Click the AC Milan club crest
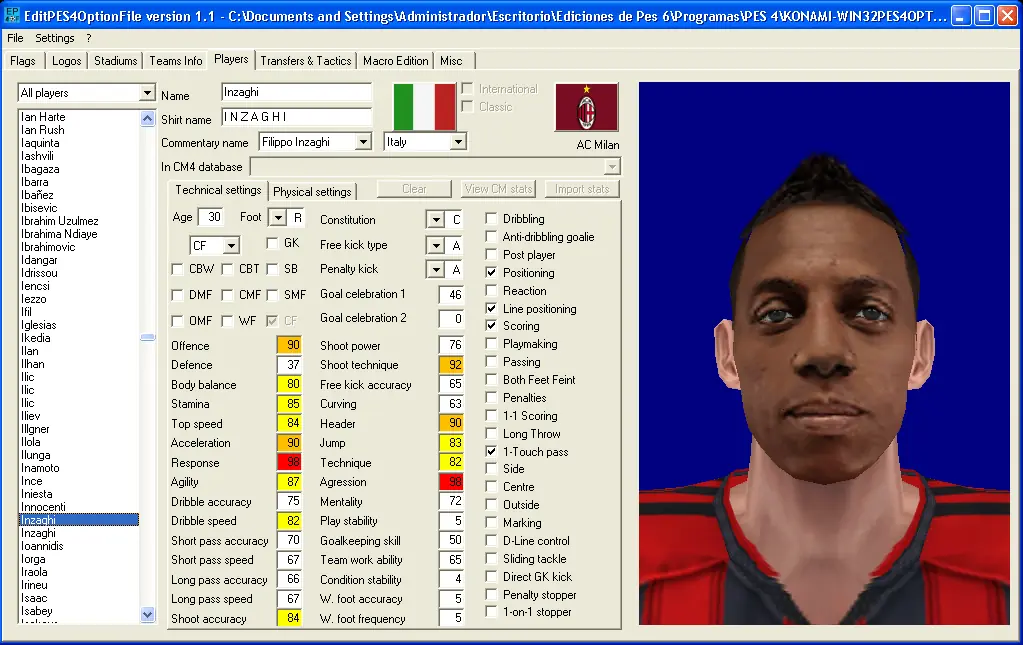1023x645 pixels. [x=587, y=107]
